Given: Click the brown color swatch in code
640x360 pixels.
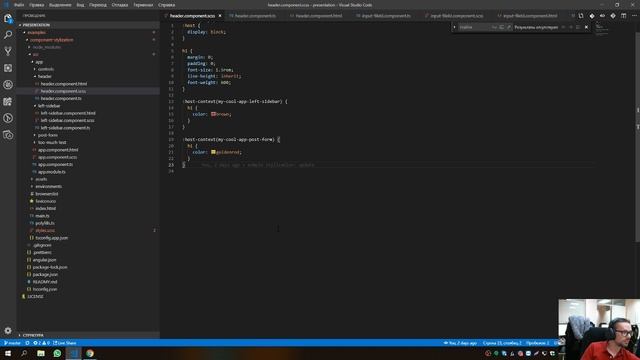Looking at the screenshot, I should coord(213,114).
